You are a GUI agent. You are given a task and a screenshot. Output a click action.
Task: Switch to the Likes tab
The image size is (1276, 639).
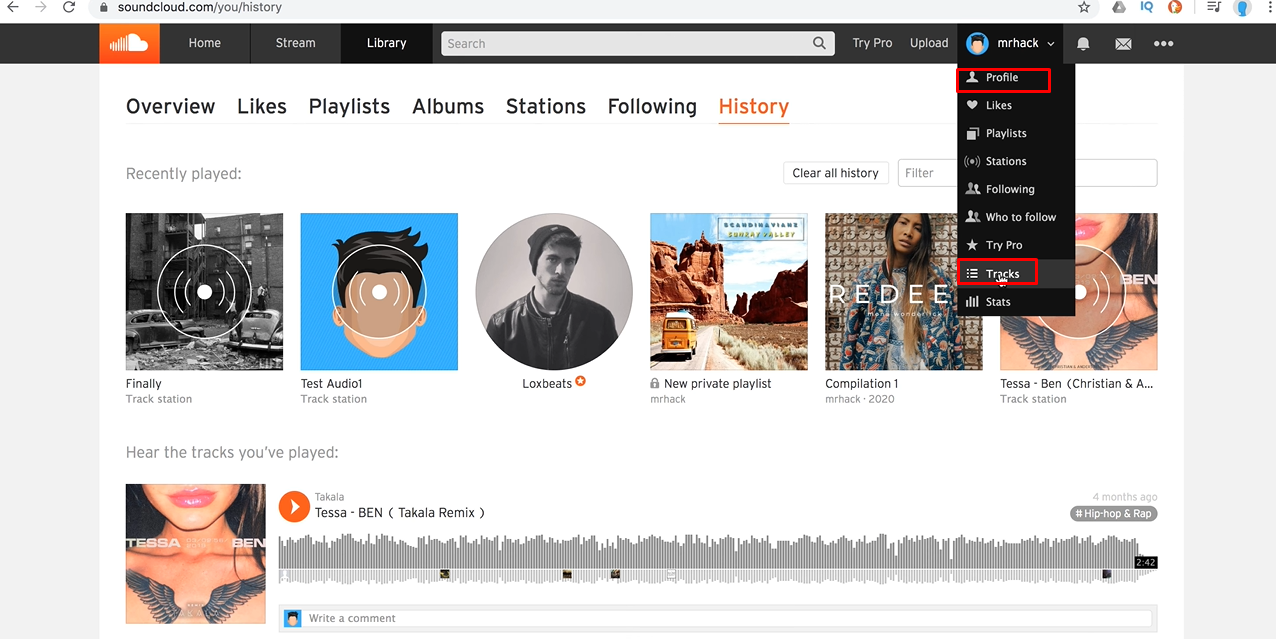261,106
